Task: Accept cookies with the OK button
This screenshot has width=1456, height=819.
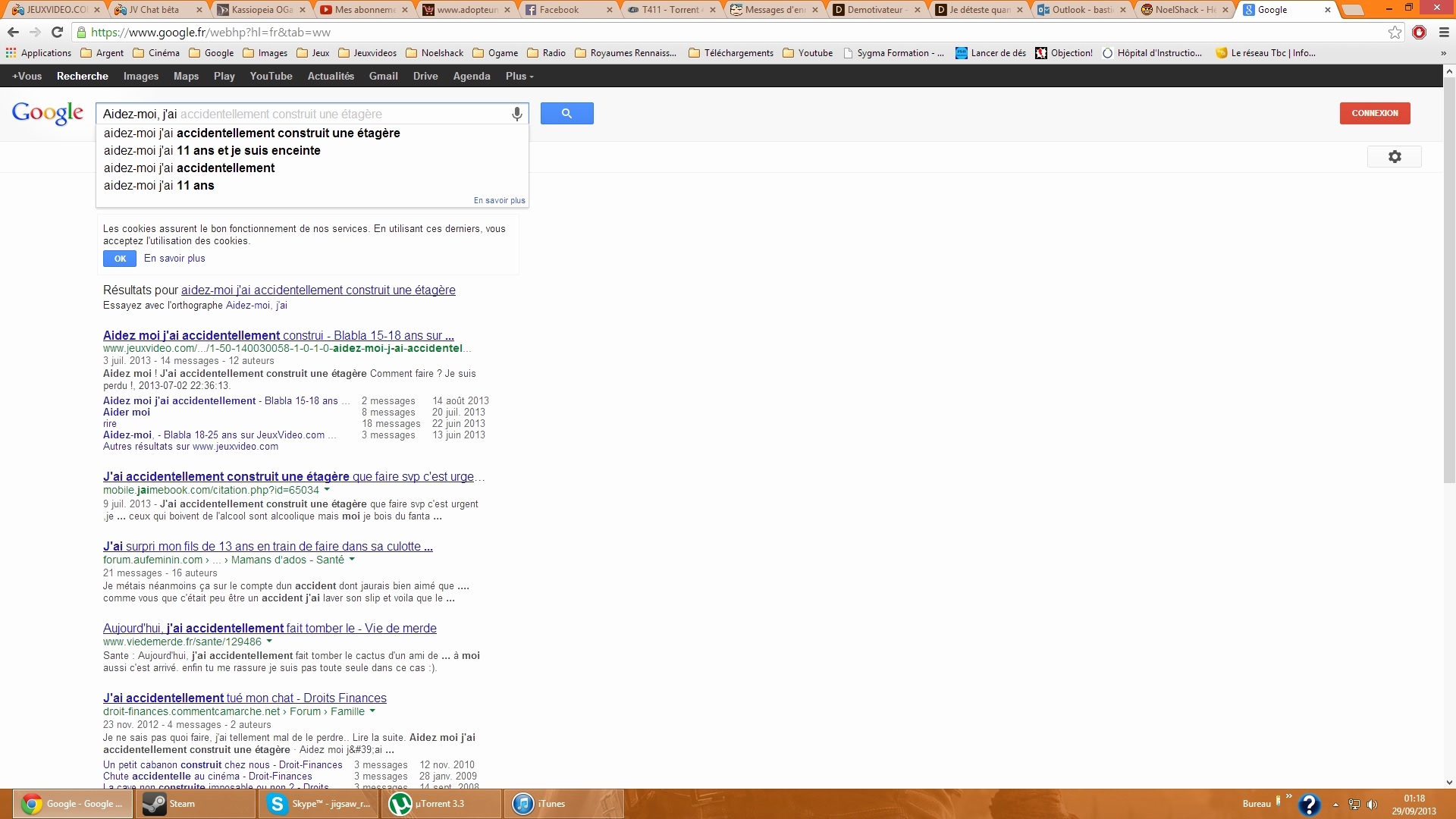Action: point(120,259)
